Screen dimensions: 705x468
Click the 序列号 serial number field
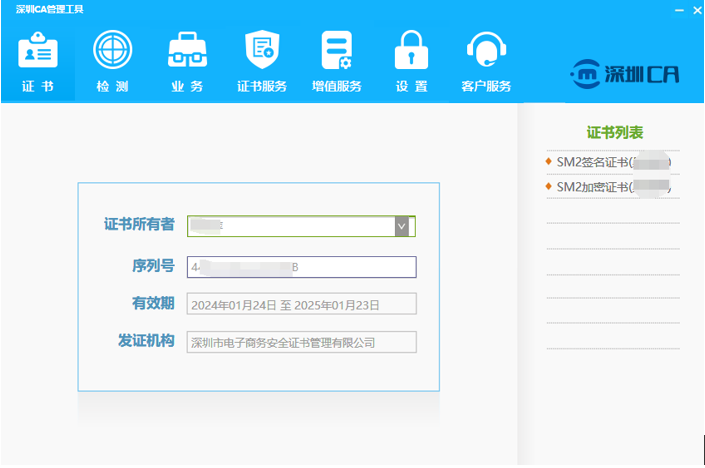click(301, 267)
